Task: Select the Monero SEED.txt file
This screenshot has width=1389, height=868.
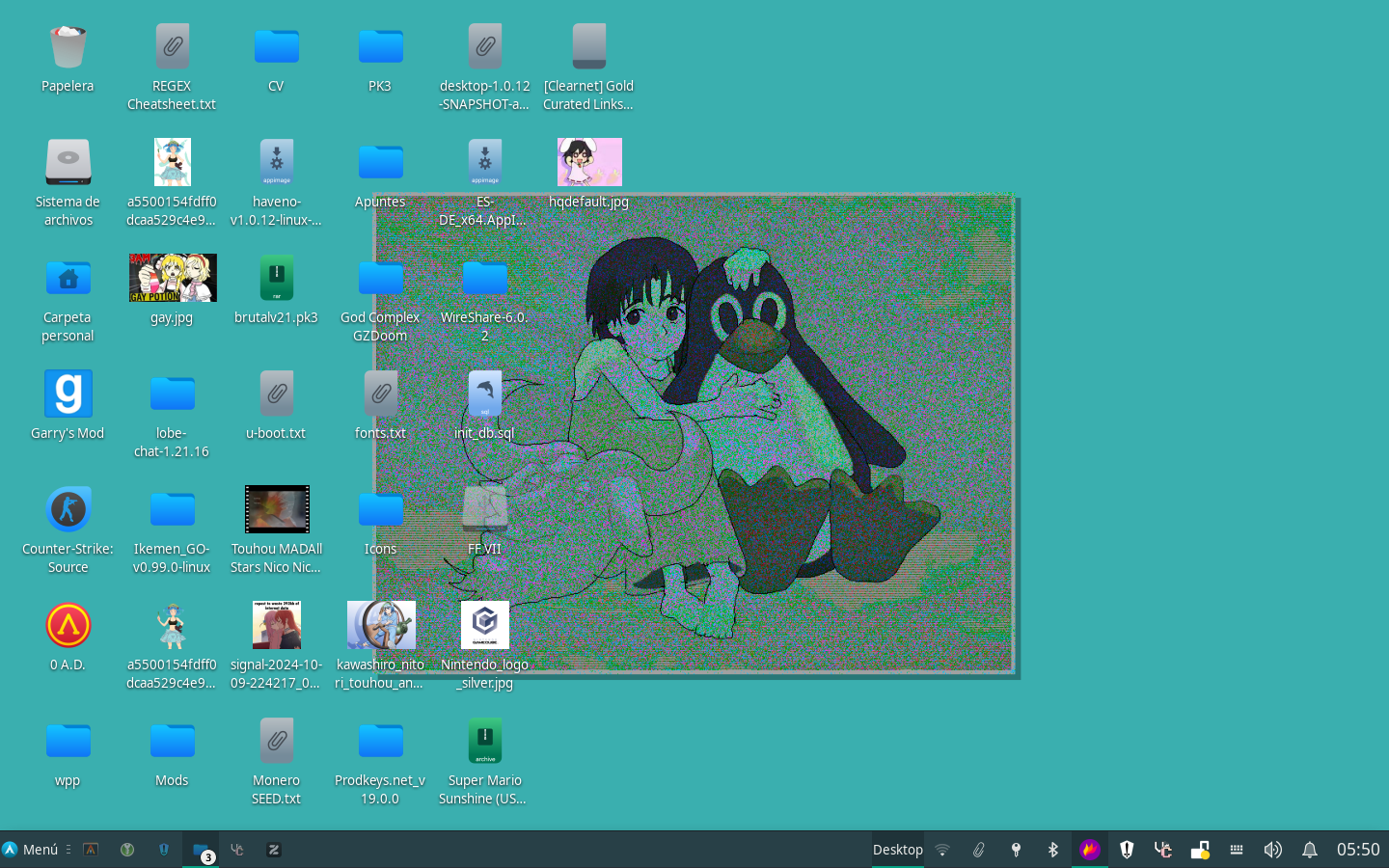Action: (276, 741)
